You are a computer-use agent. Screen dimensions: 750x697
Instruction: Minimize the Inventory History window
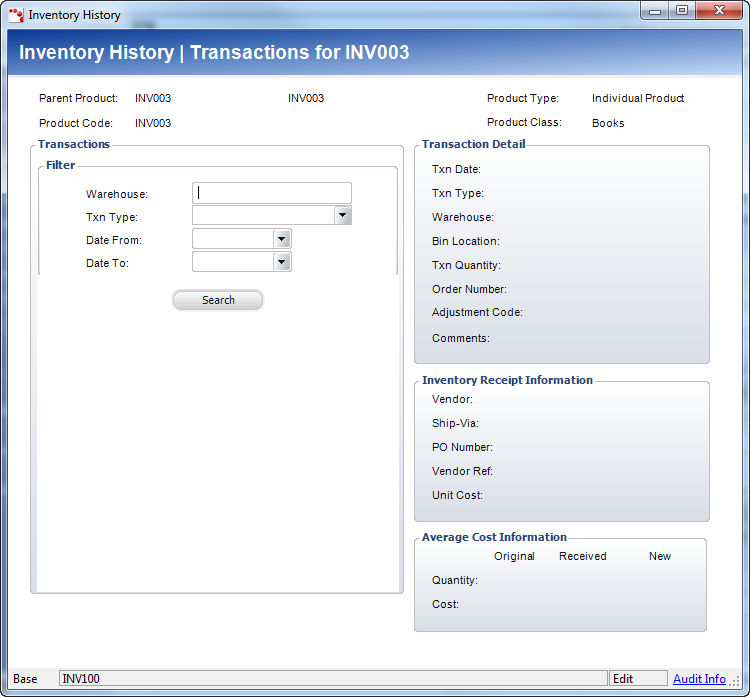(656, 11)
